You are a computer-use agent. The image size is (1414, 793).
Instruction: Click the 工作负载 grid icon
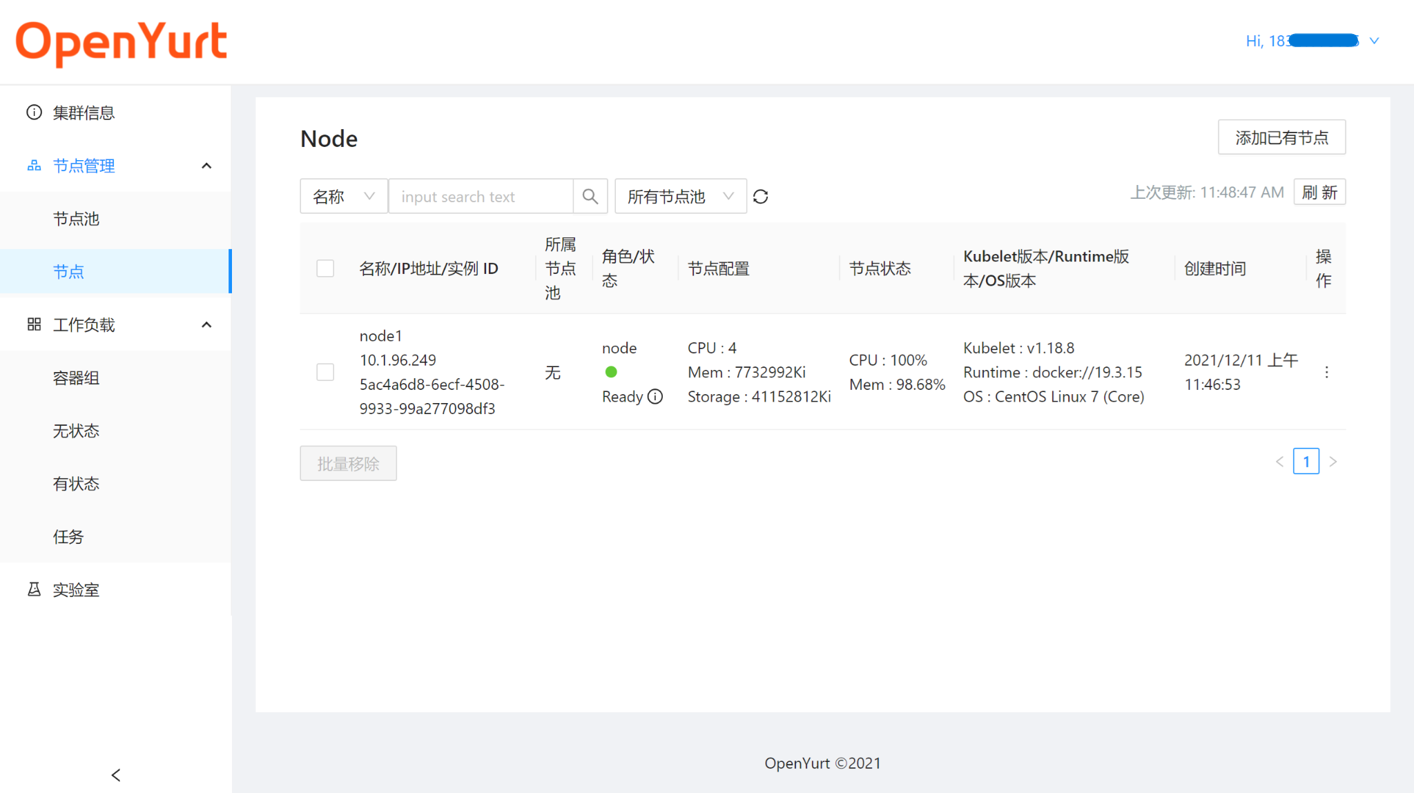[x=34, y=325]
